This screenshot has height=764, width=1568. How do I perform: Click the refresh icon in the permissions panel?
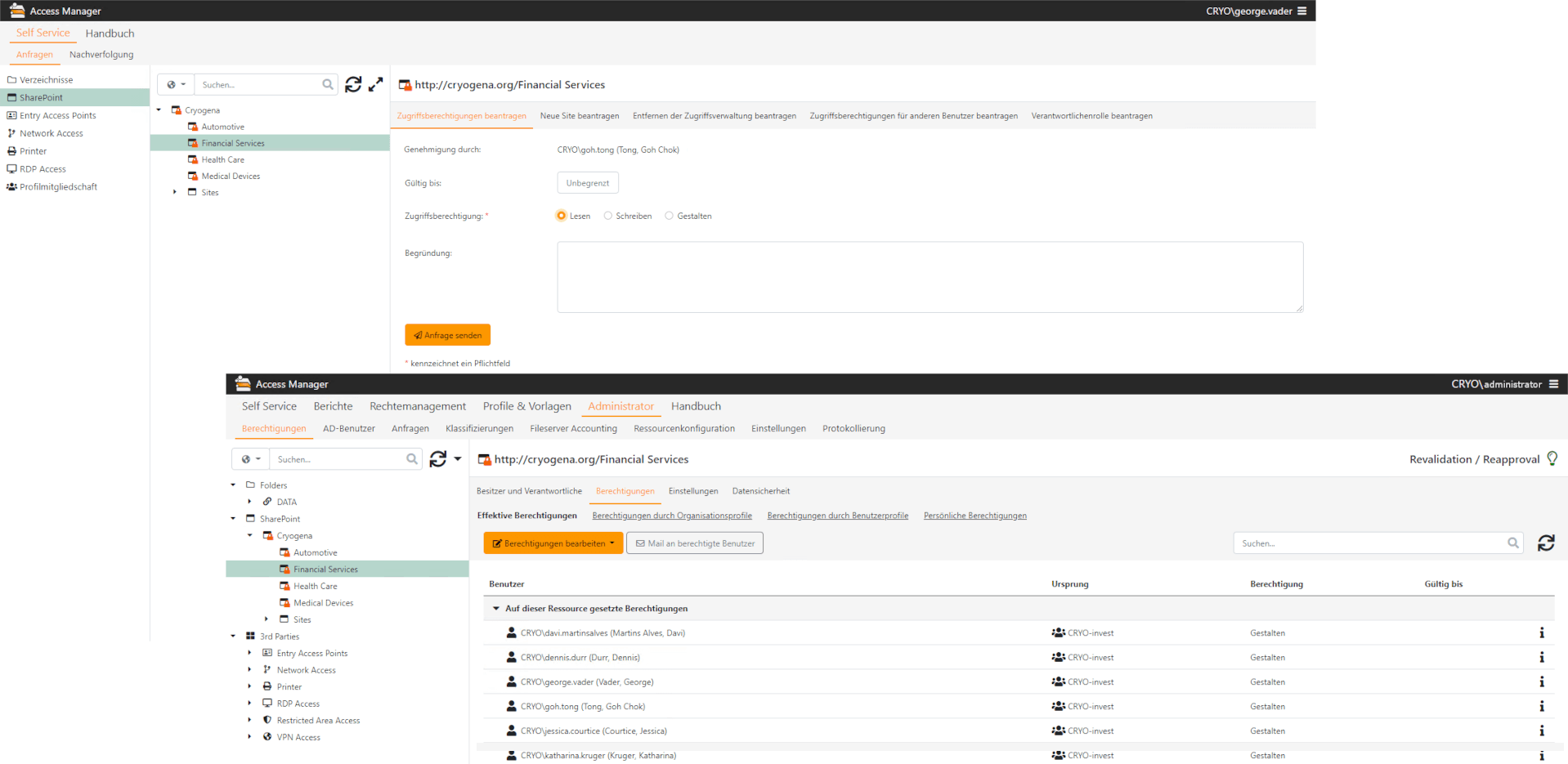[1545, 543]
